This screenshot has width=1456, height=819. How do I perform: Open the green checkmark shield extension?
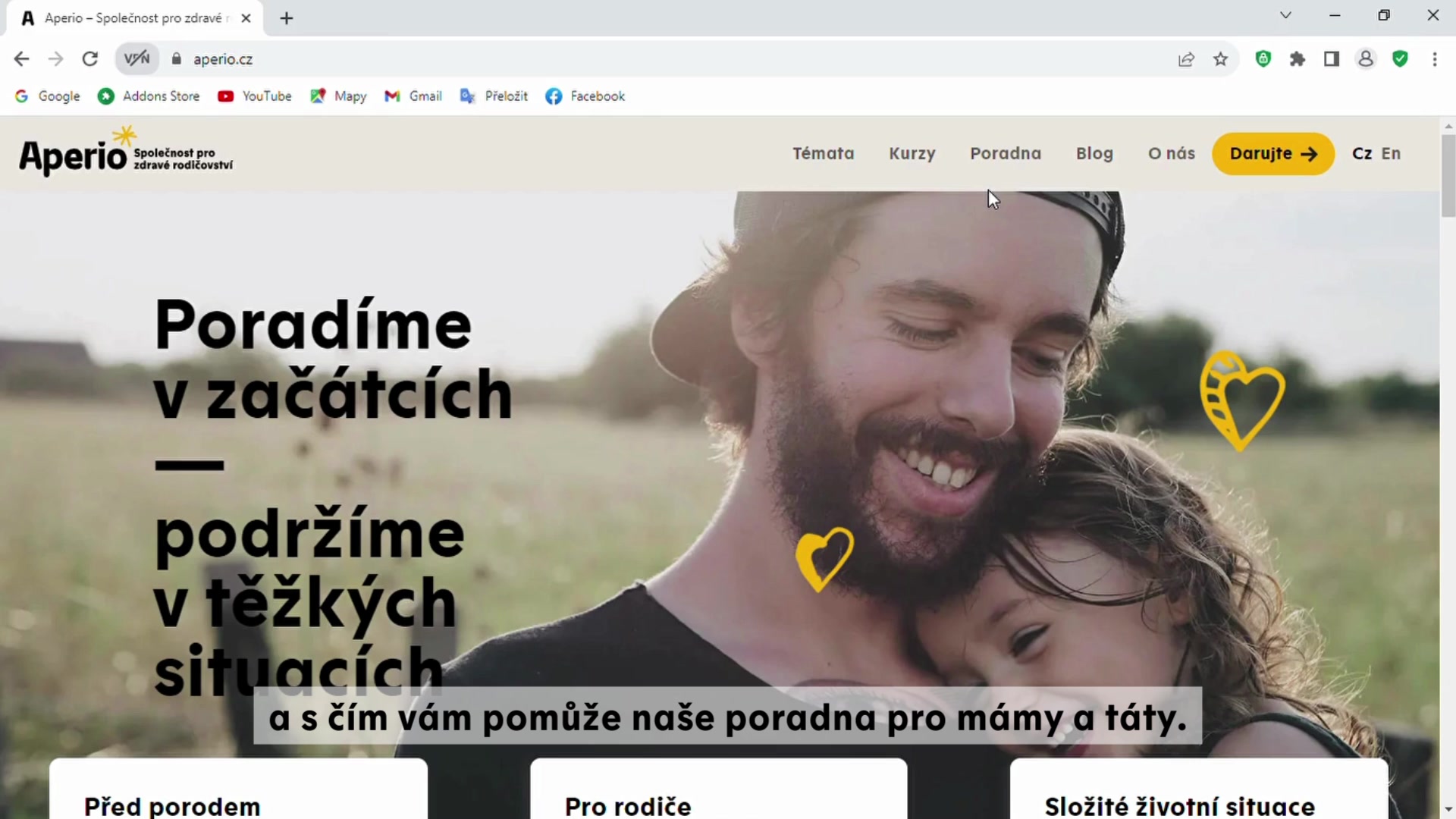(1401, 59)
